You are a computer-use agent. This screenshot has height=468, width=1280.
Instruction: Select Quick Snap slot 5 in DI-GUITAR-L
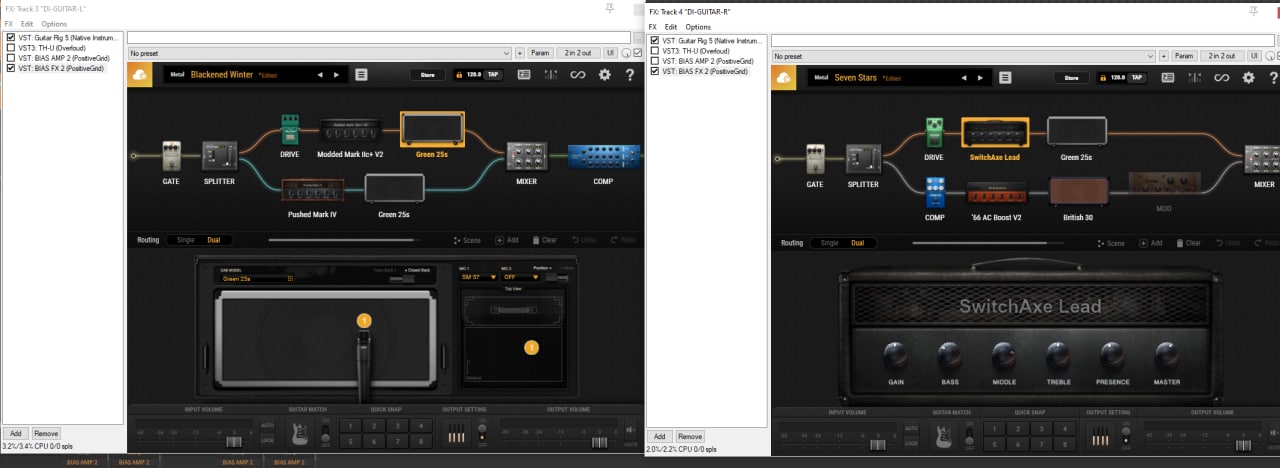tap(351, 441)
